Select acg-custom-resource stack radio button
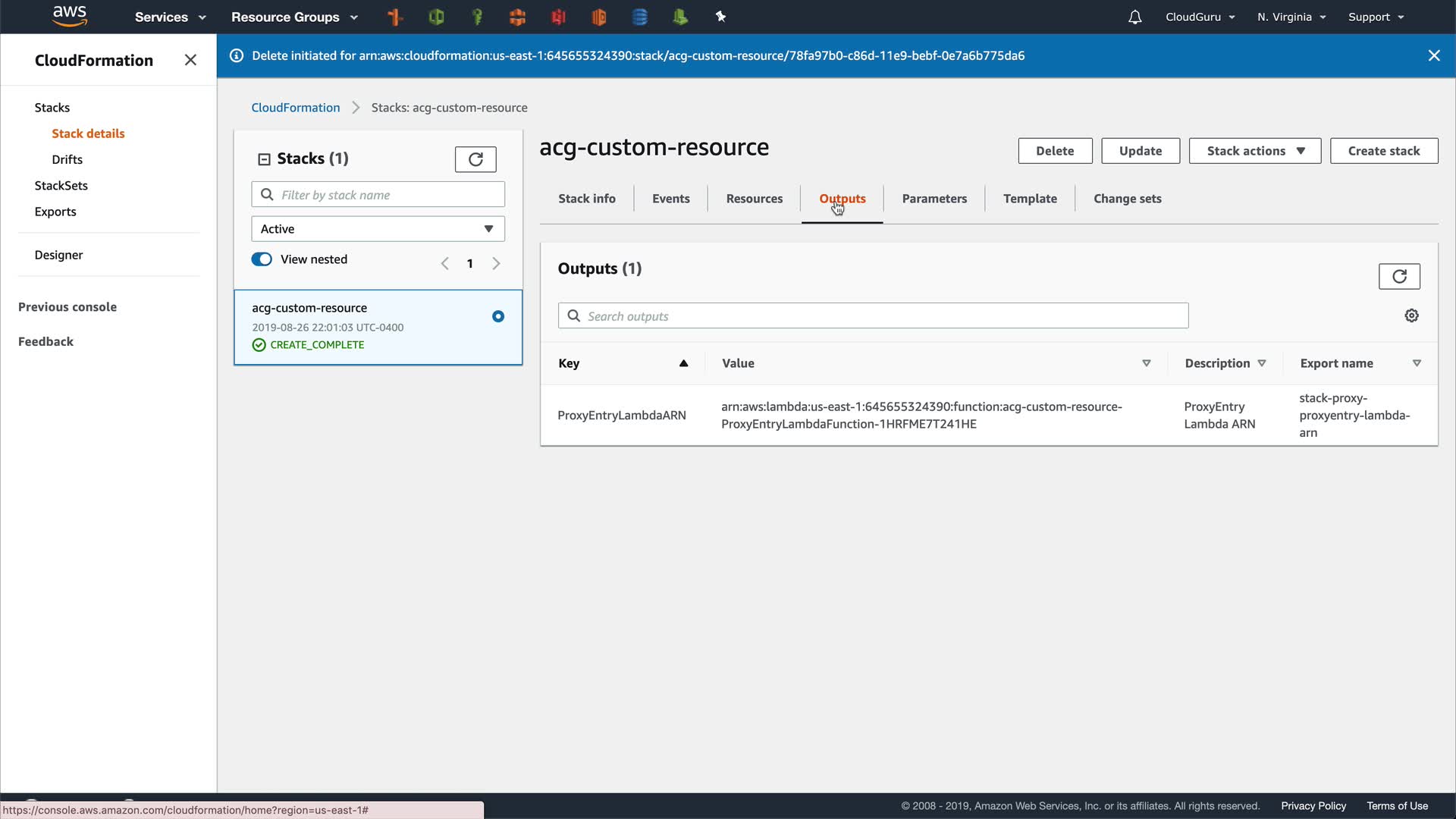Screen dimensions: 1456x819 pyautogui.click(x=498, y=316)
